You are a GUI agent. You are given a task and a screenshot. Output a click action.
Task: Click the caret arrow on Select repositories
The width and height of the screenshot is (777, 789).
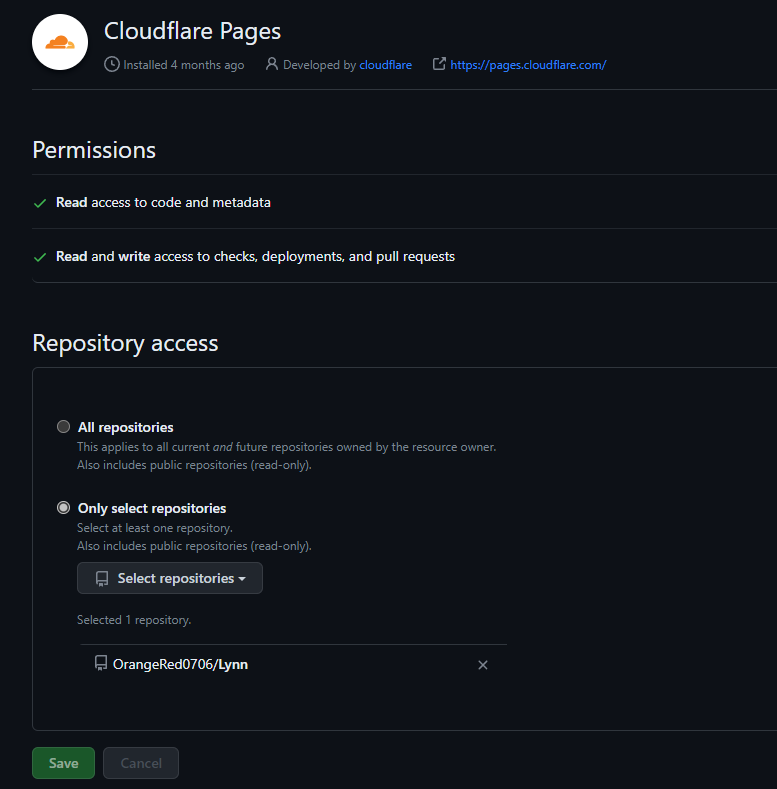[x=242, y=579]
